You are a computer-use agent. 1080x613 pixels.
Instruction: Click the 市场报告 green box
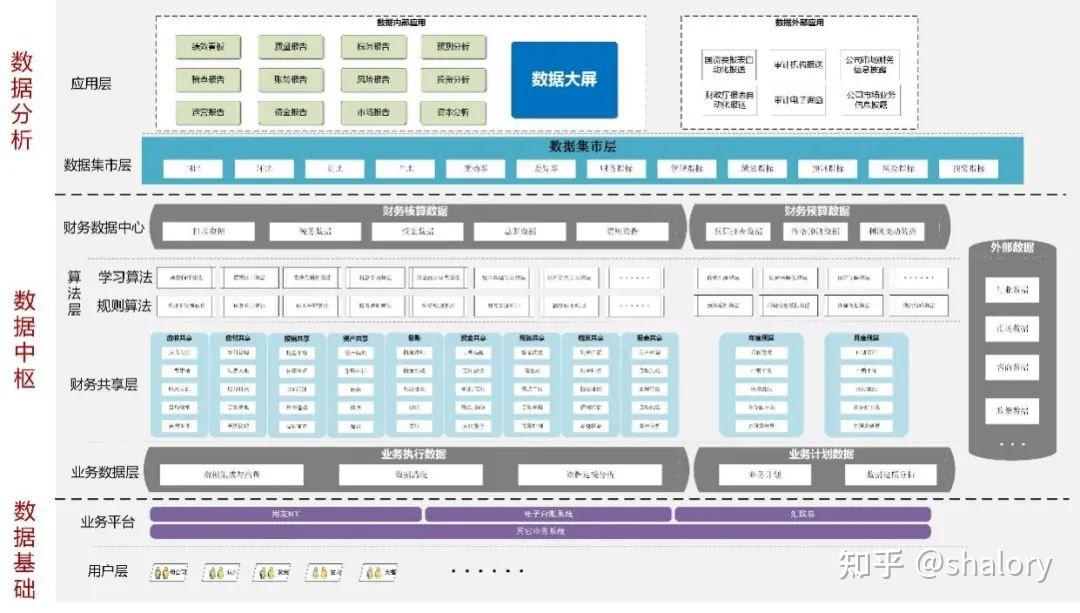[373, 112]
